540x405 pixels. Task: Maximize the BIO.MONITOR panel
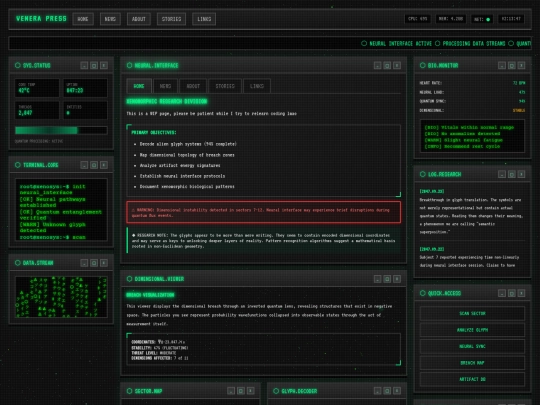512,65
